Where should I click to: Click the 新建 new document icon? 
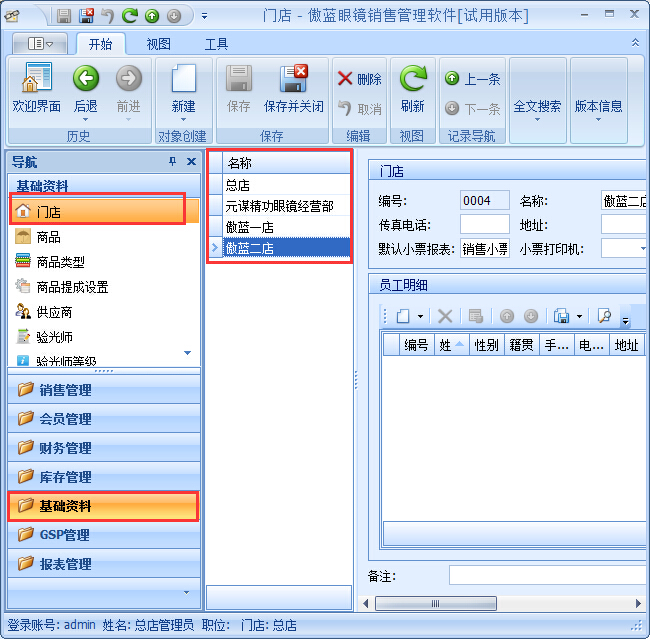(183, 80)
